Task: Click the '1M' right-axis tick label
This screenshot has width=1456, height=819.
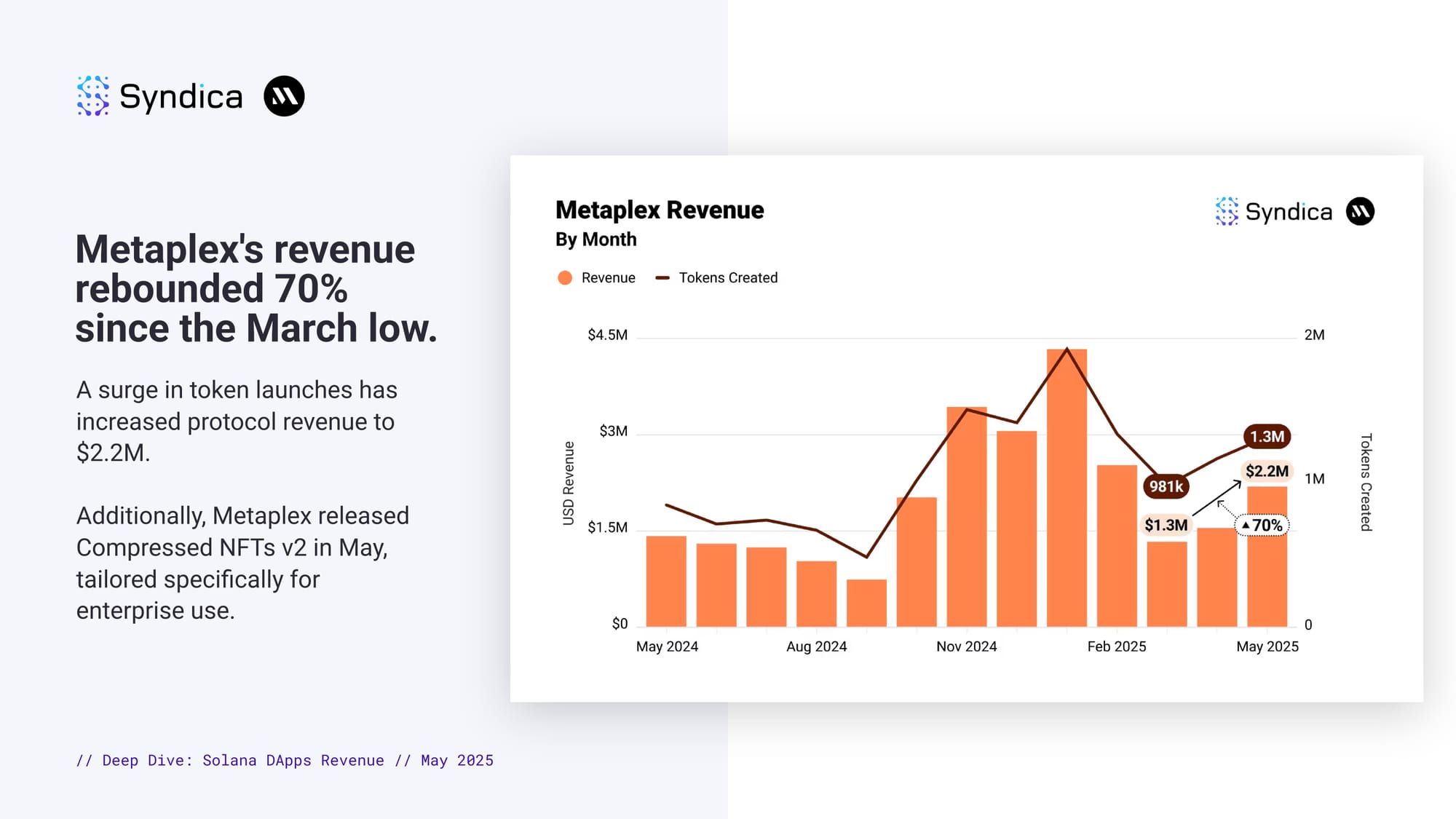Action: click(x=1314, y=479)
